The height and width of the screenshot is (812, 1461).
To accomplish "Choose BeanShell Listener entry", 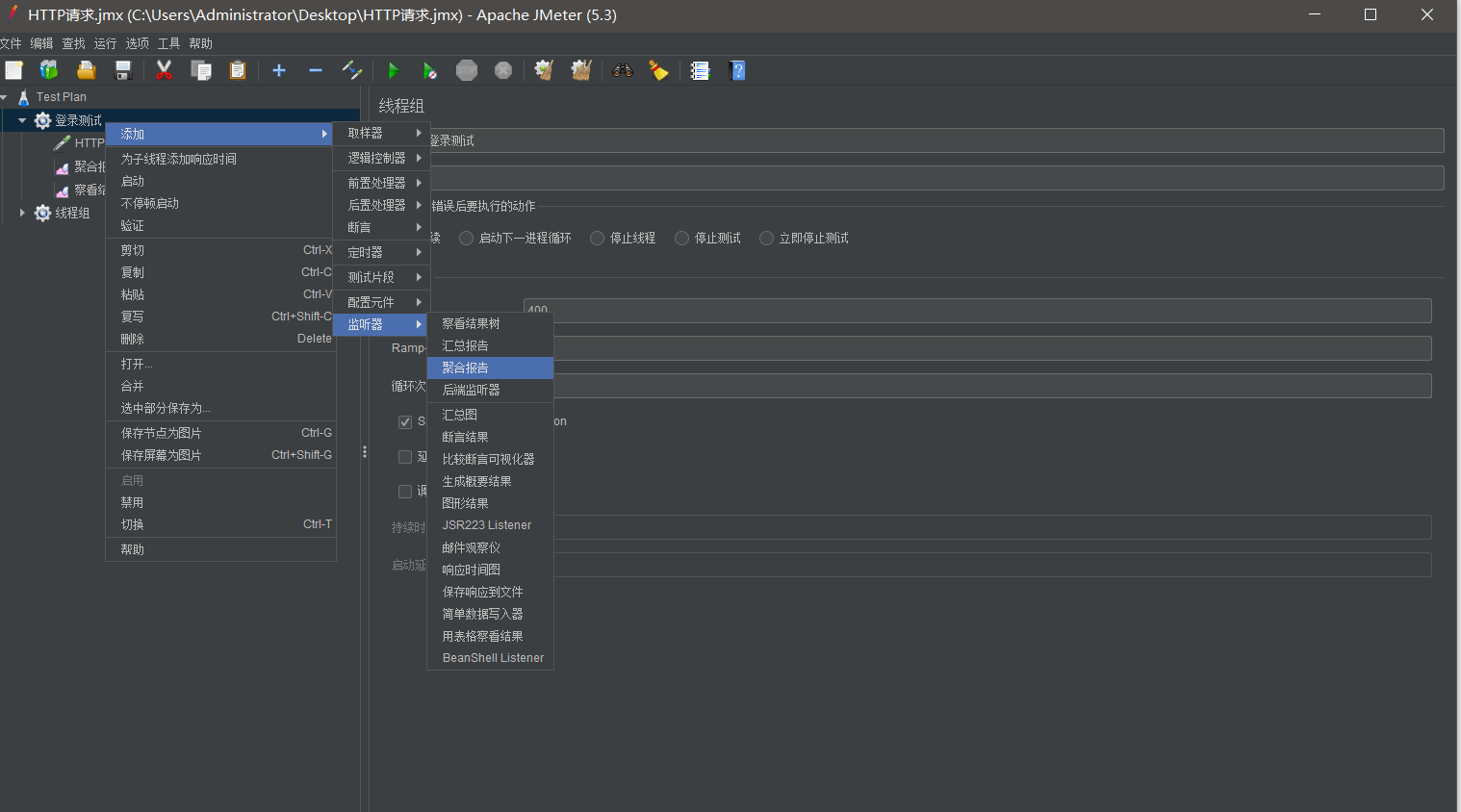I will click(490, 658).
